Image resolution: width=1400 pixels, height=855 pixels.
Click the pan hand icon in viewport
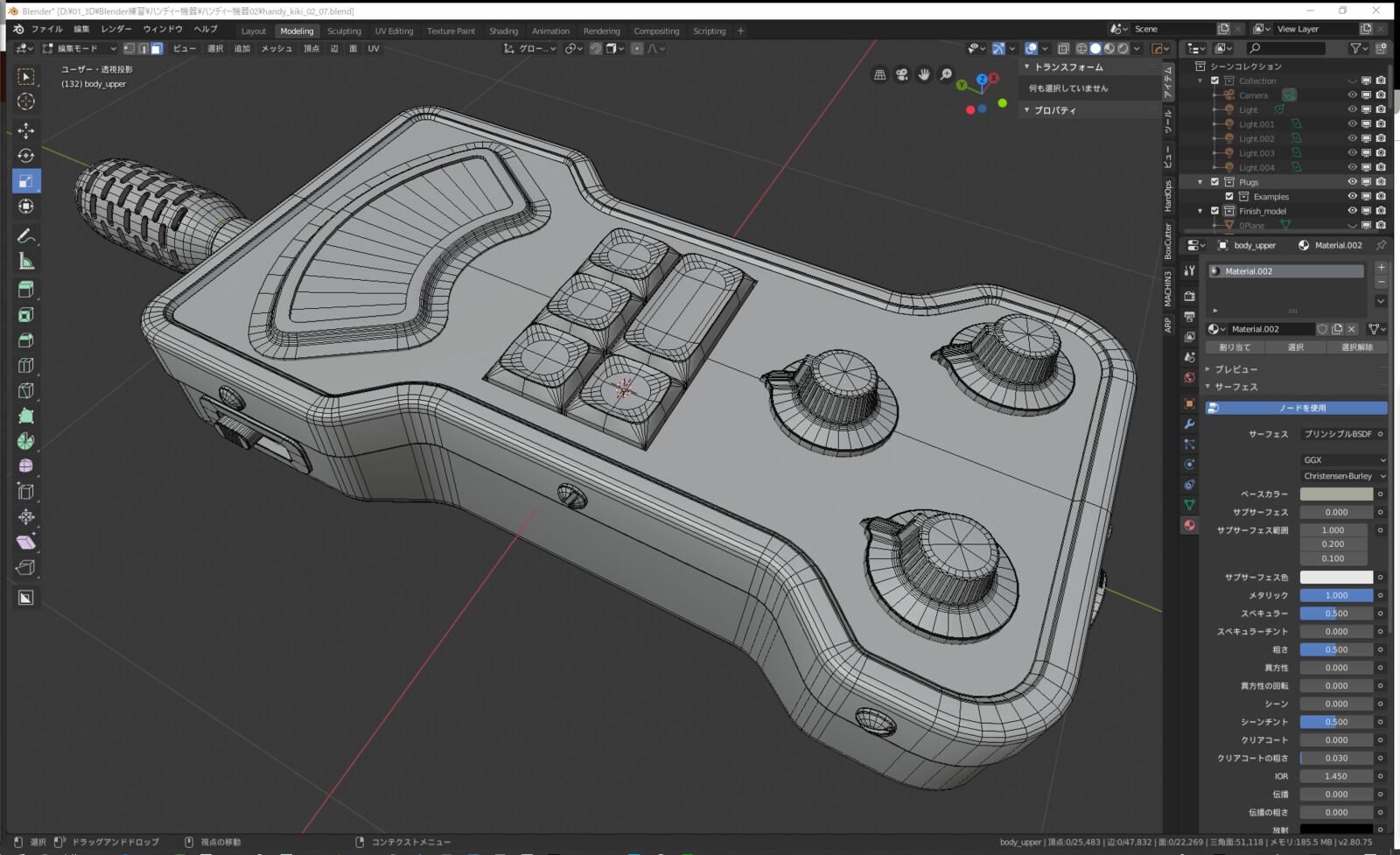(924, 75)
